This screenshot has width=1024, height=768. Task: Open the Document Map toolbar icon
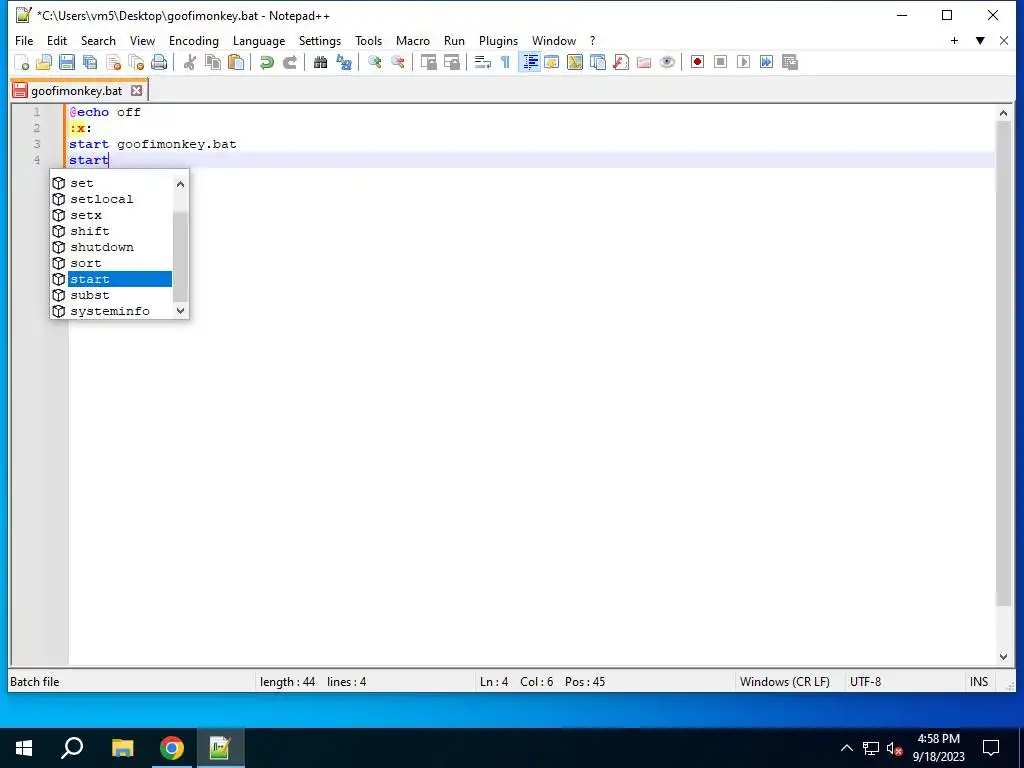tap(575, 62)
